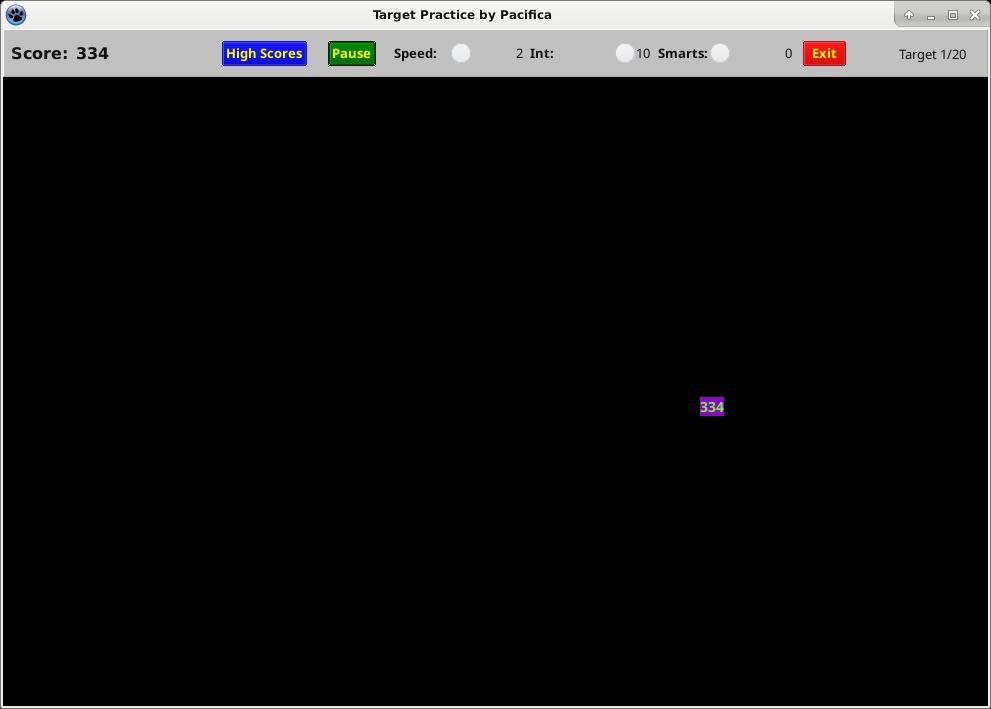Click the Int value 10
Viewport: 991px width, 709px height.
pyautogui.click(x=643, y=54)
